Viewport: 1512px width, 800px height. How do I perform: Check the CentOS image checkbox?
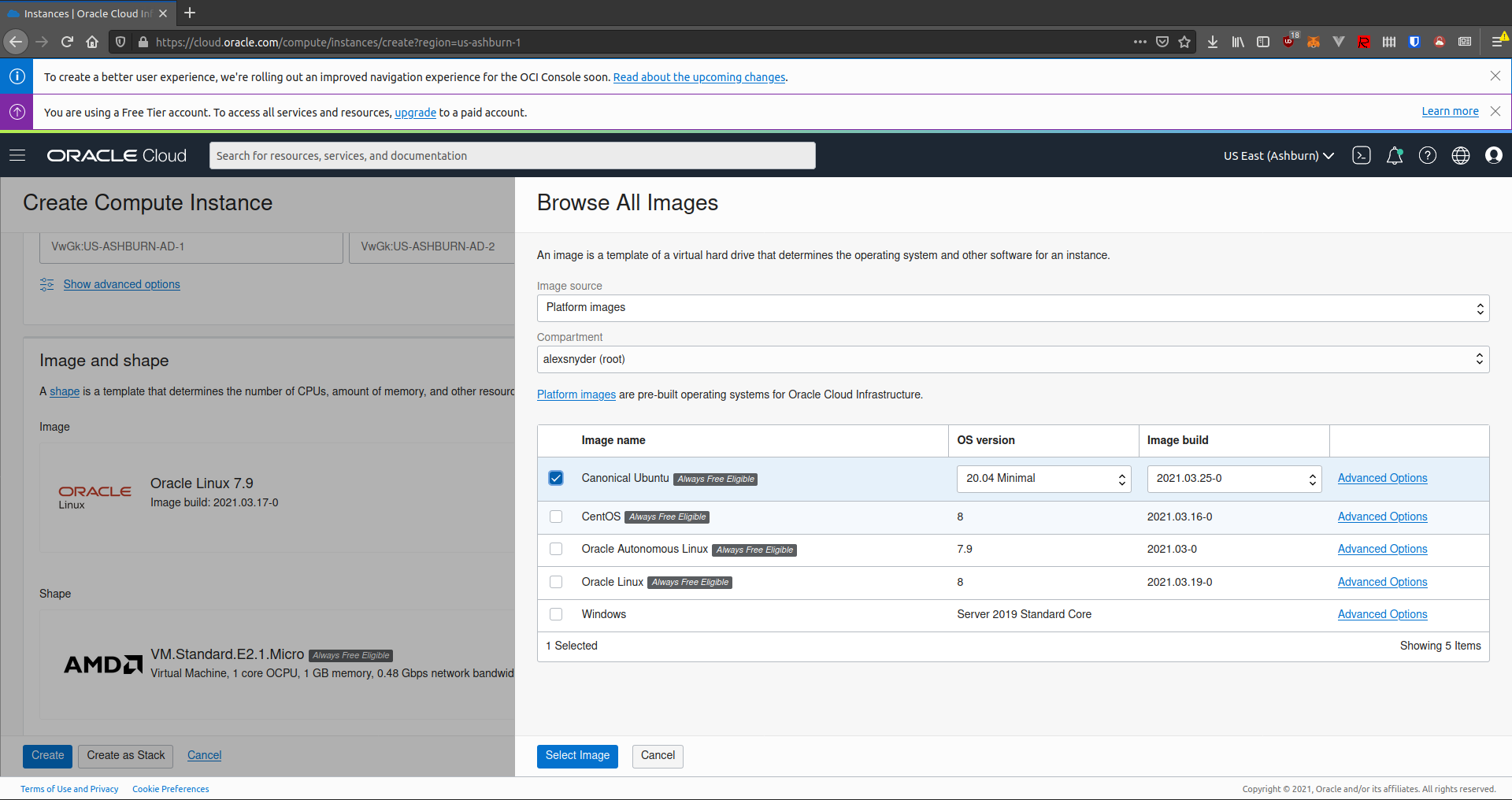pyautogui.click(x=556, y=517)
